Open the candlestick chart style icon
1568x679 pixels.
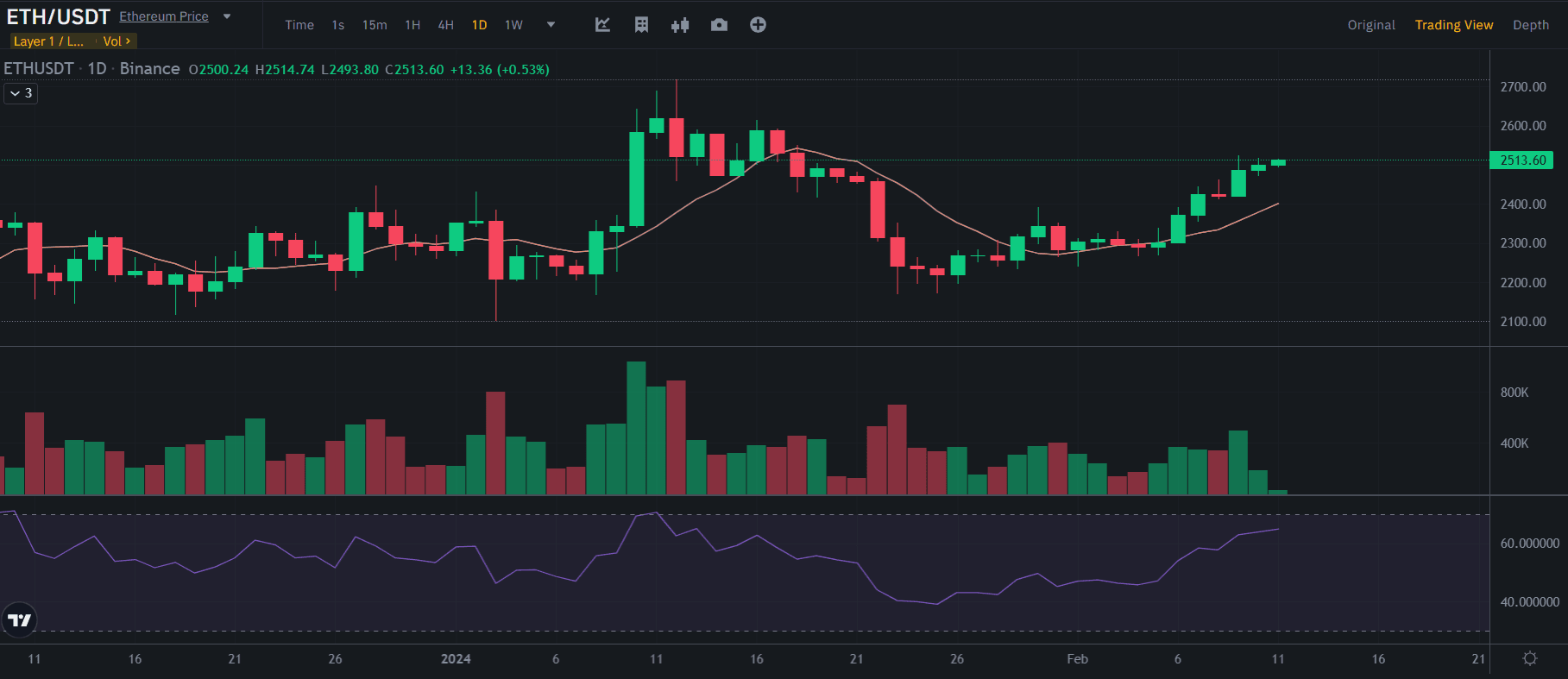680,25
